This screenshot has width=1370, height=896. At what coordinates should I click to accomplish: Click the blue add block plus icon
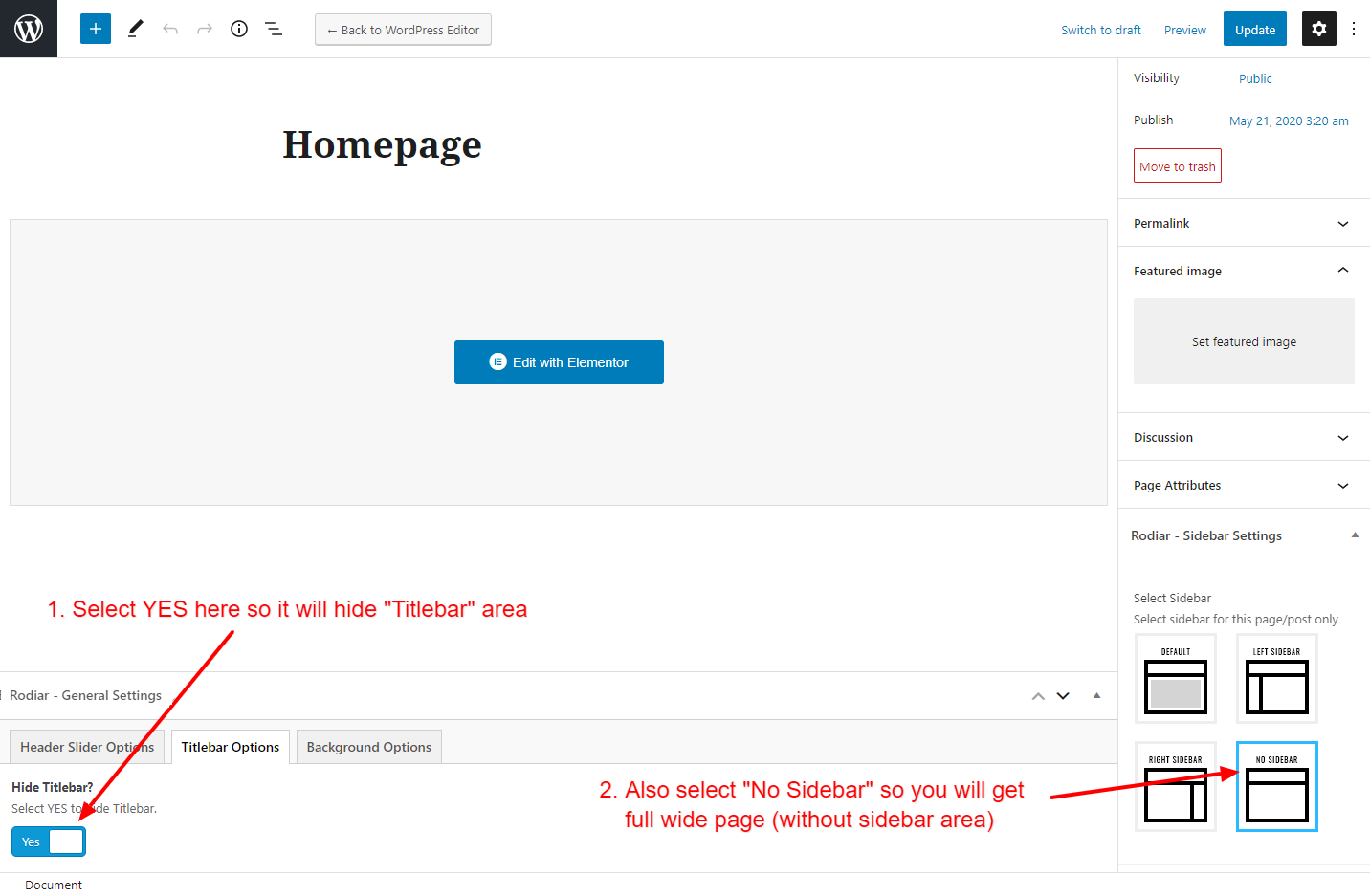pos(96,29)
